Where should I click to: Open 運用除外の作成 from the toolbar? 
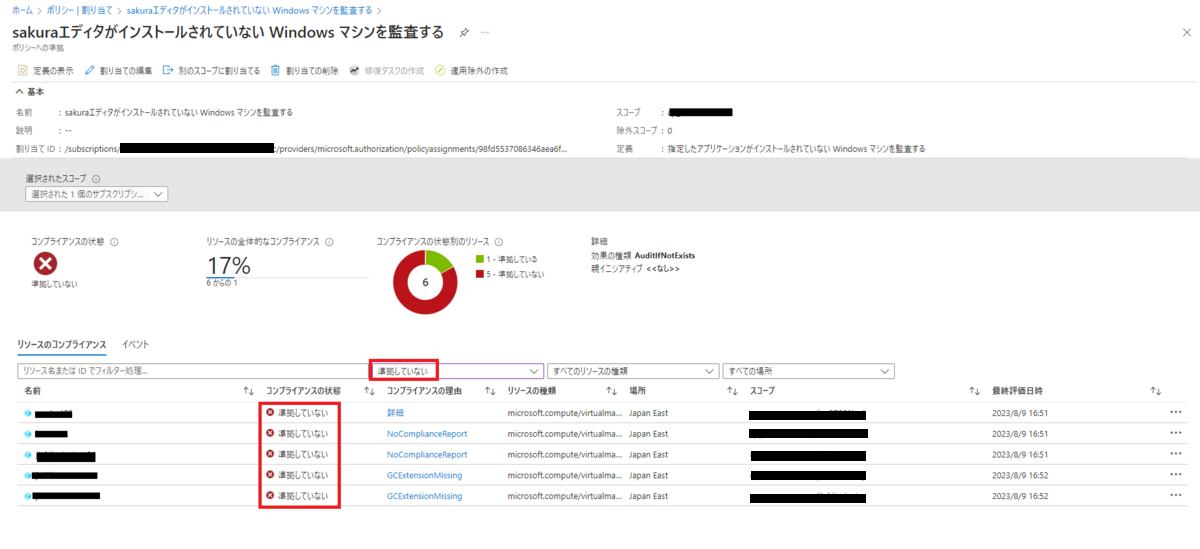coord(472,71)
